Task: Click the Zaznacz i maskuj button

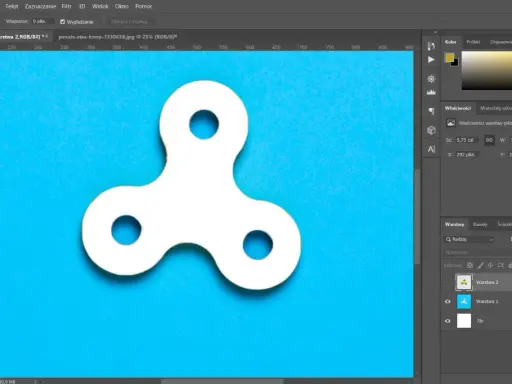Action: (131, 22)
